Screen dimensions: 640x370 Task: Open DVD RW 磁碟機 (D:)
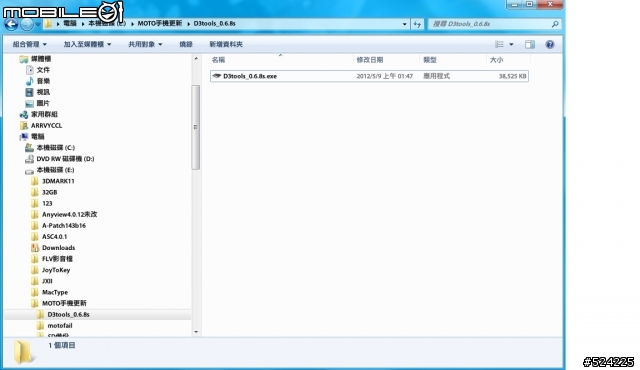point(65,159)
